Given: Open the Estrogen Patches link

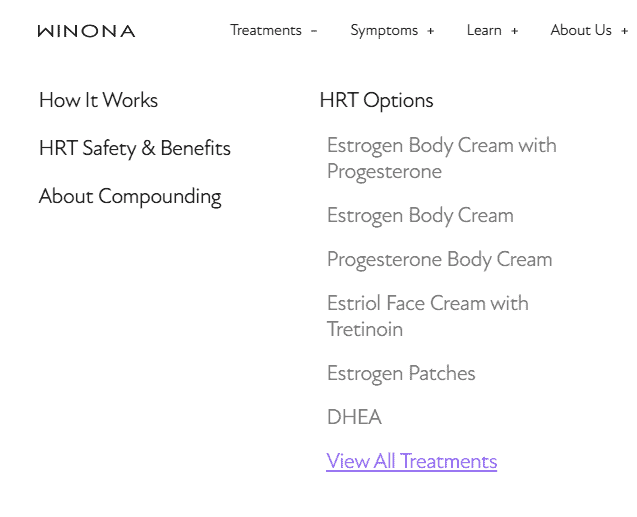Looking at the screenshot, I should pos(401,373).
